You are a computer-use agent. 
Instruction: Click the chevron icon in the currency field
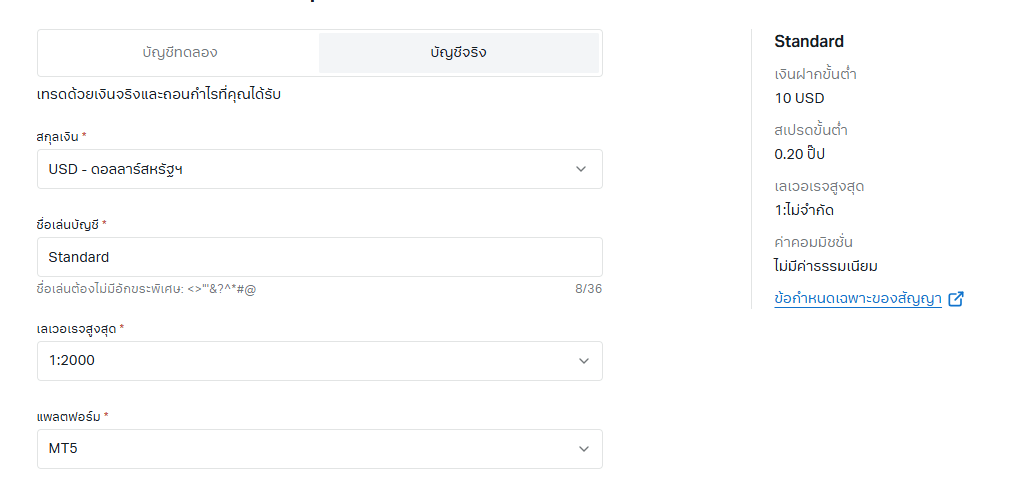581,169
